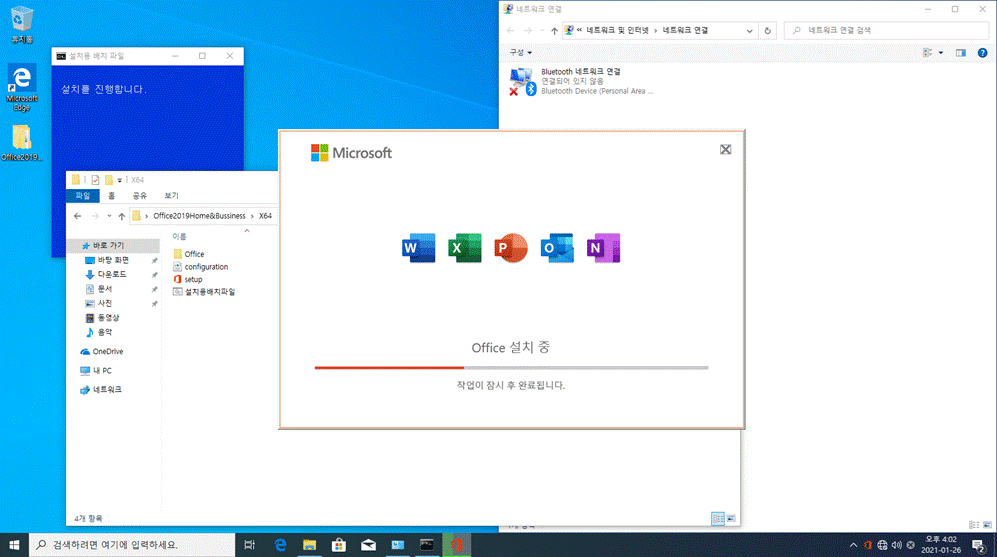The height and width of the screenshot is (557, 997).
Task: Click the PowerPoint icon in Office installer
Action: tap(511, 248)
